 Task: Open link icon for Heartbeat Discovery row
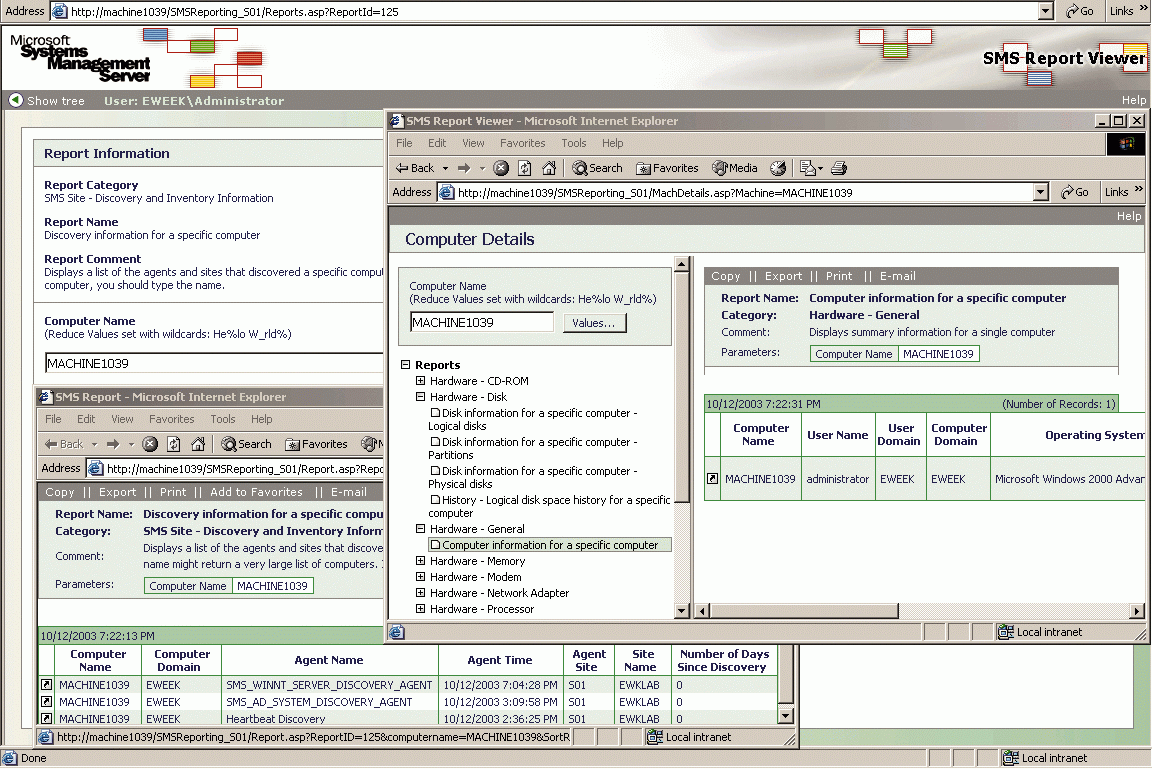[x=46, y=719]
